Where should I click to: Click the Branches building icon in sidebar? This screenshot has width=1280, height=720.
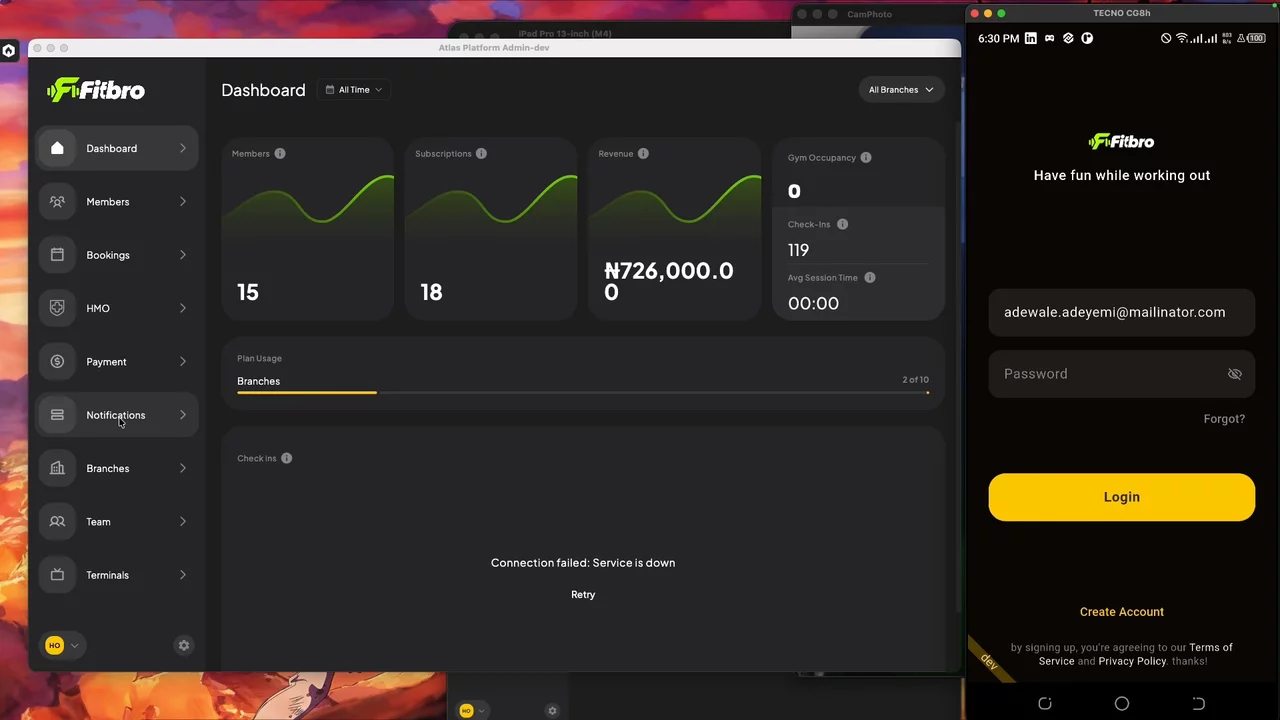(57, 468)
